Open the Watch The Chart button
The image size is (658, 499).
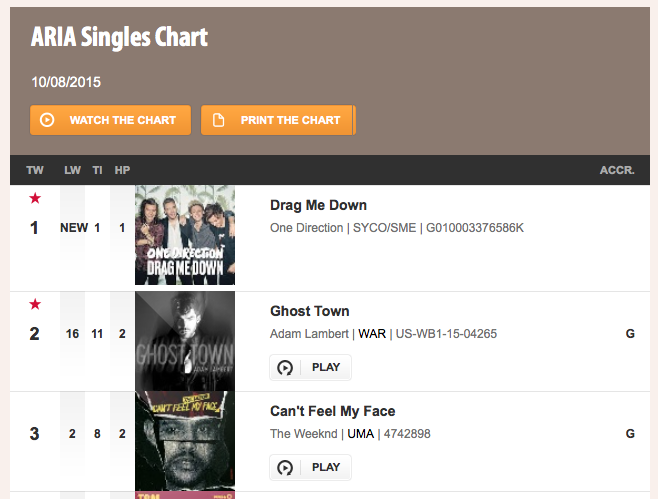coord(110,120)
